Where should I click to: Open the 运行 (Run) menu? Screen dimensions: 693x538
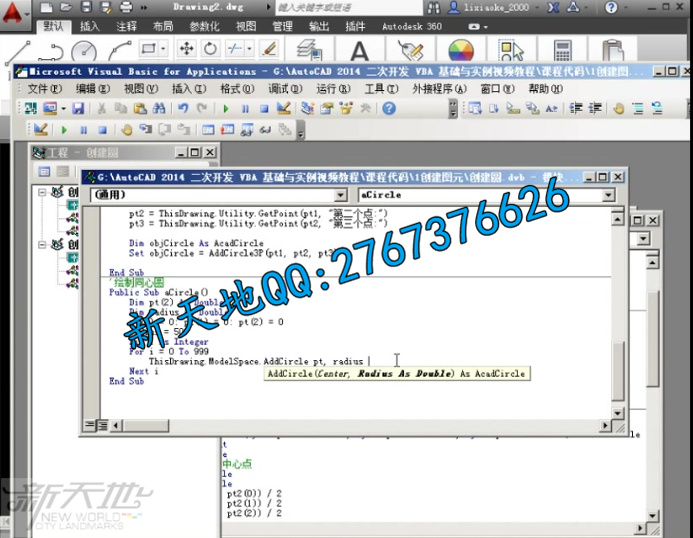click(x=333, y=89)
